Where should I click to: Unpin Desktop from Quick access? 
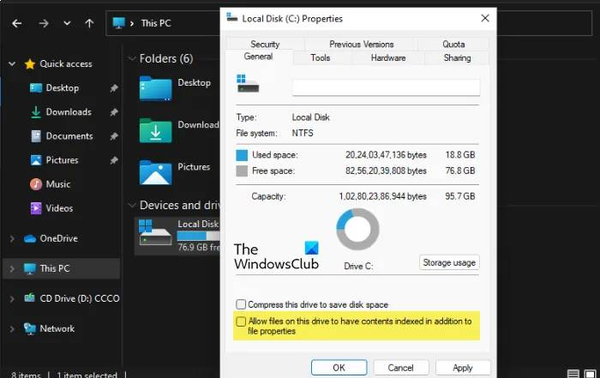pos(114,88)
